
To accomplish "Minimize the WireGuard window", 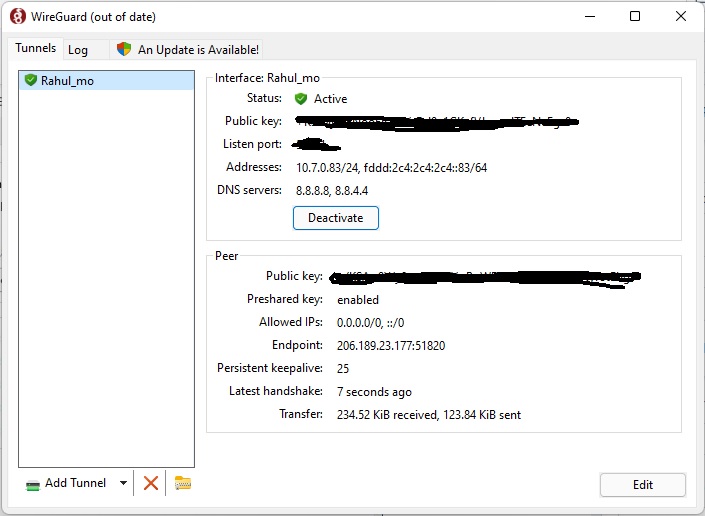I will tap(590, 17).
